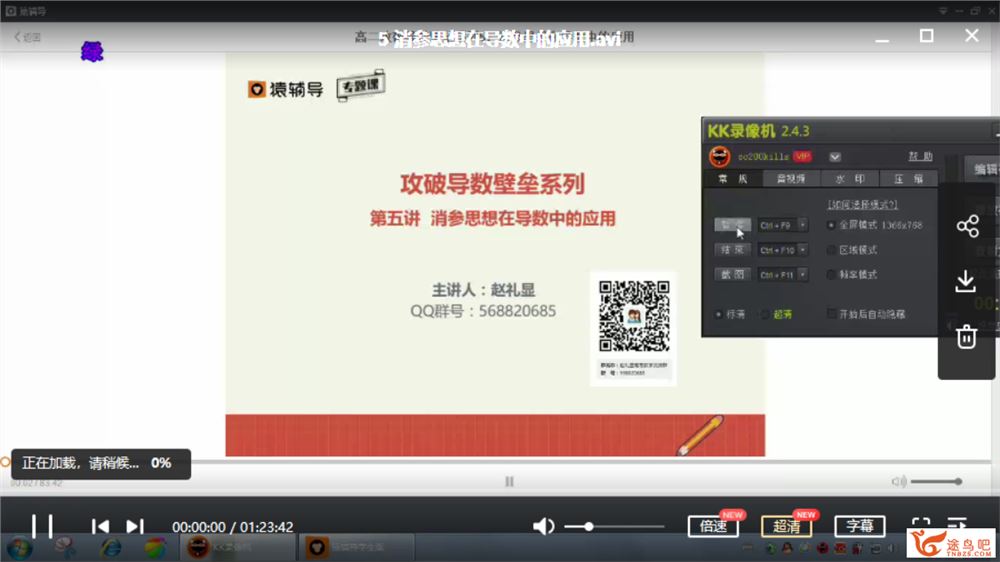Select the 全屏模式 radio option
The image size is (1000, 562).
point(831,225)
